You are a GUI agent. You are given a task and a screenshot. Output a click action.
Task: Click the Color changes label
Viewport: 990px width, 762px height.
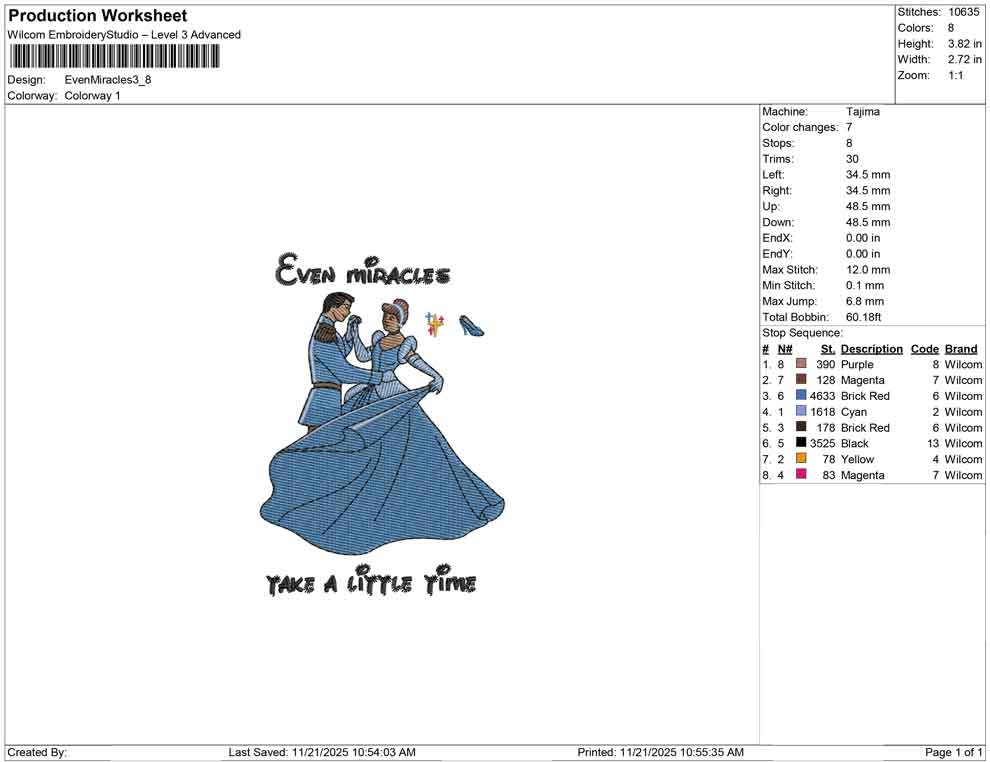pyautogui.click(x=800, y=127)
